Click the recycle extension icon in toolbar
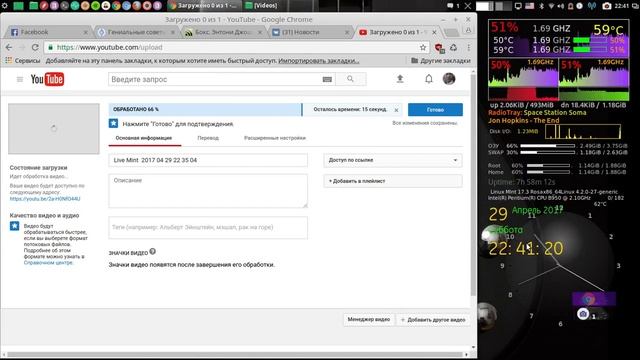 click(453, 47)
